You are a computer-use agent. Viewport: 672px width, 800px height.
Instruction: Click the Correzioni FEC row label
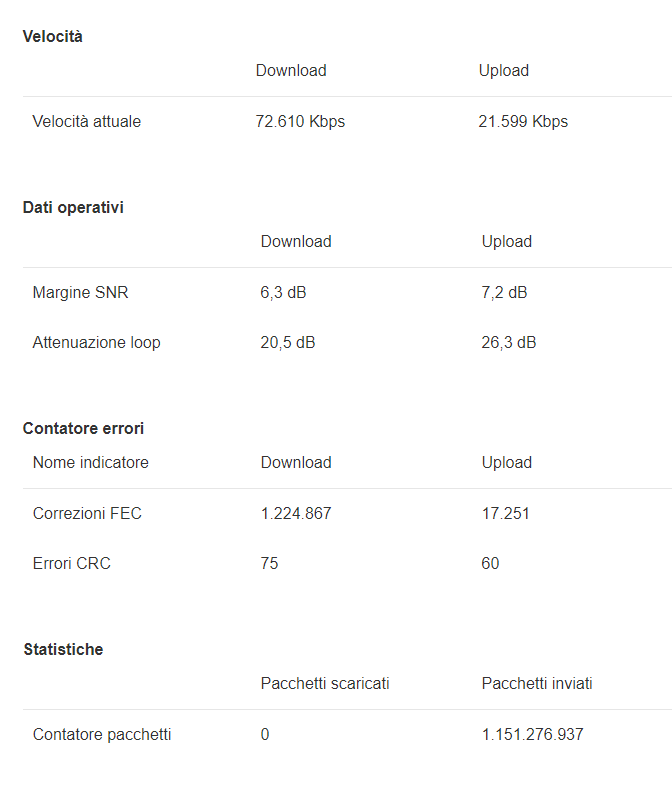pos(87,514)
